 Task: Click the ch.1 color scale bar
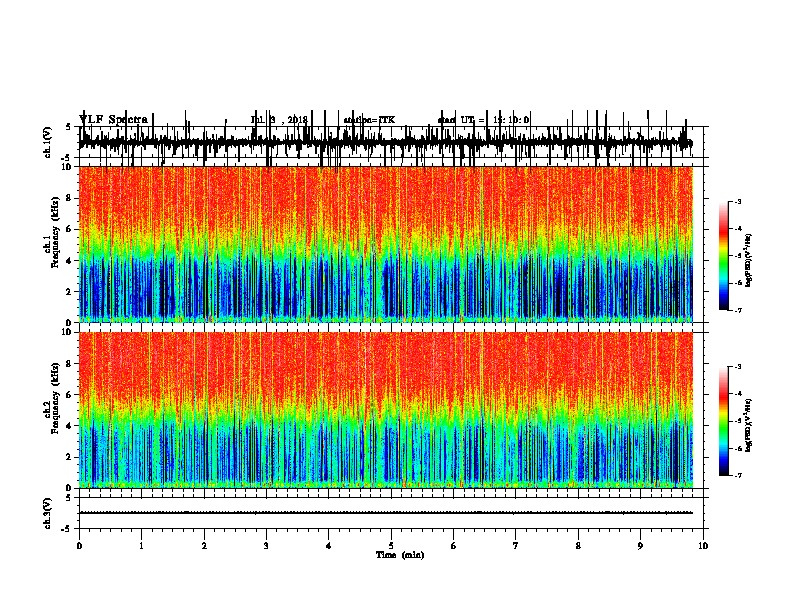click(724, 256)
